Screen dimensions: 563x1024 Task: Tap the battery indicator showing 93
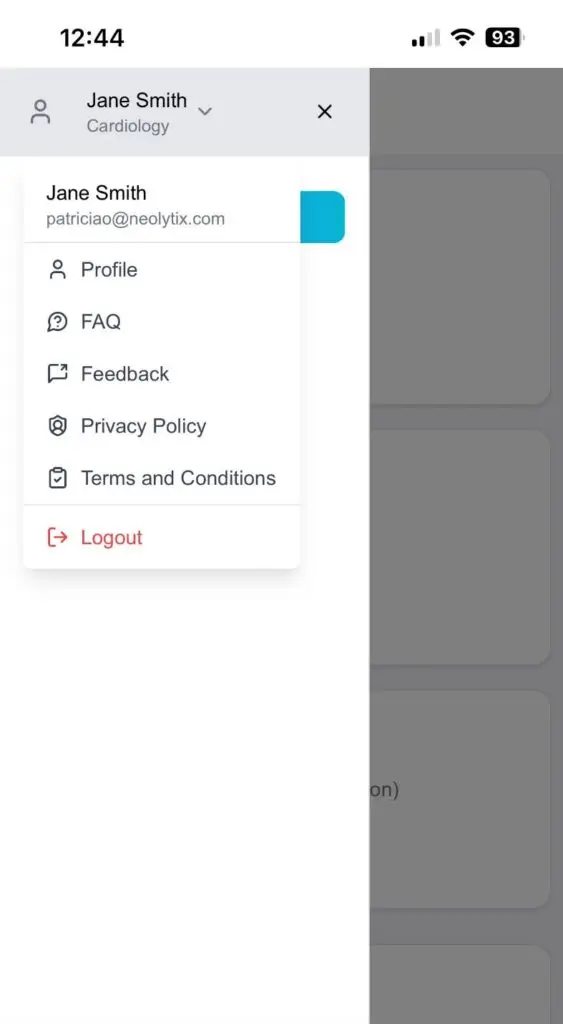pos(504,39)
